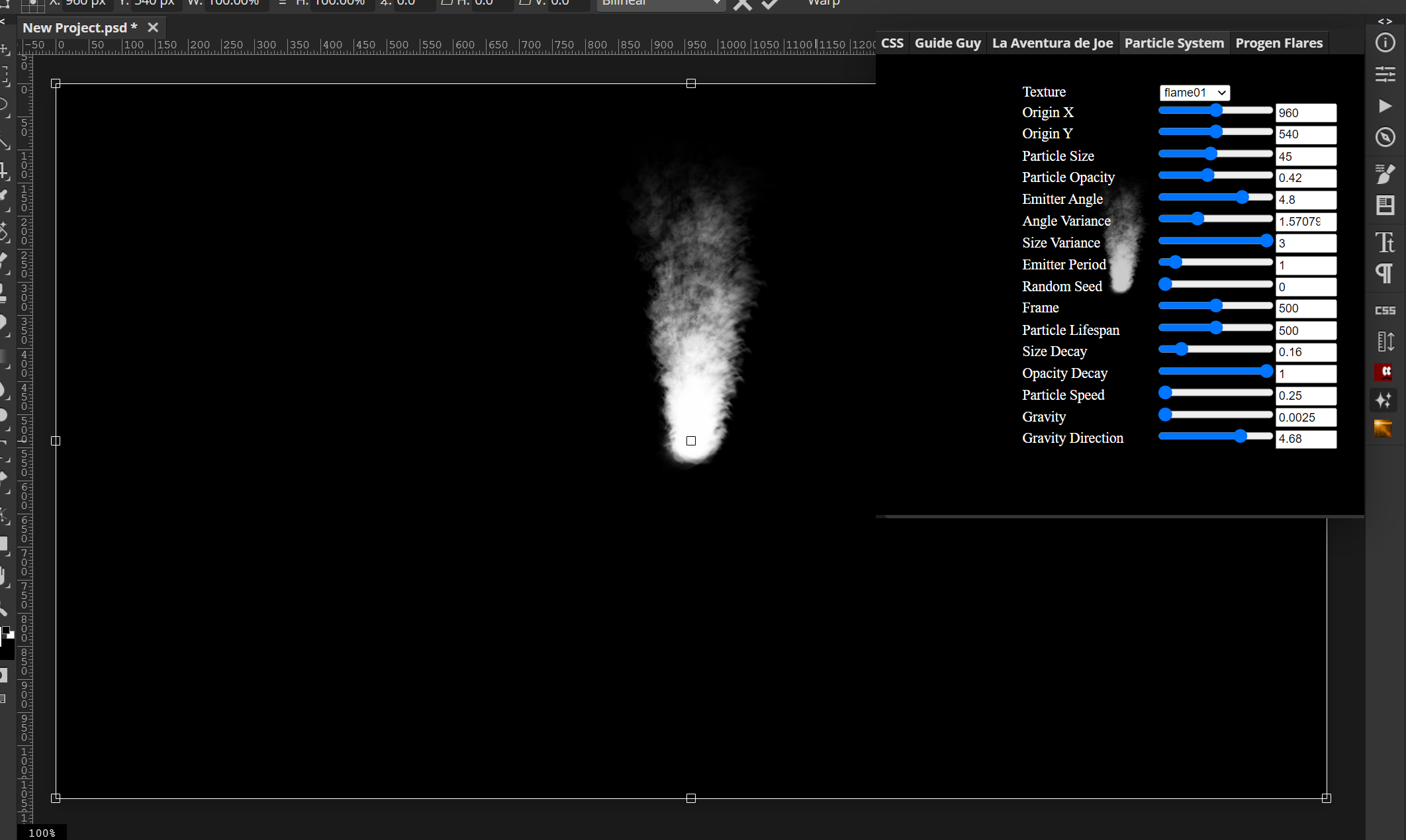This screenshot has width=1406, height=840.
Task: Click the sparkles plugin icon in the sidebar
Action: click(1385, 400)
